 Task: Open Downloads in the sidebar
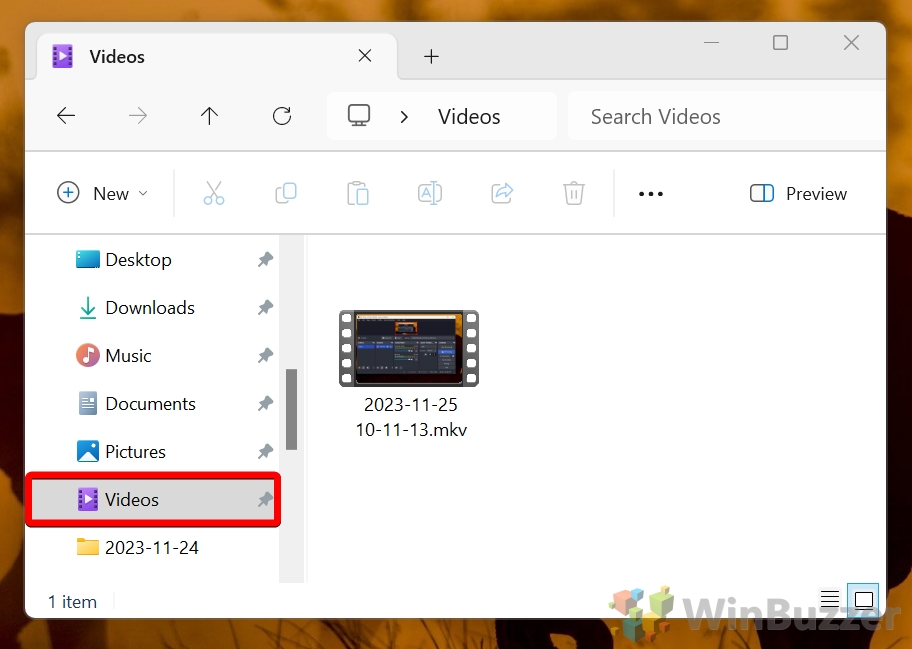[137, 308]
